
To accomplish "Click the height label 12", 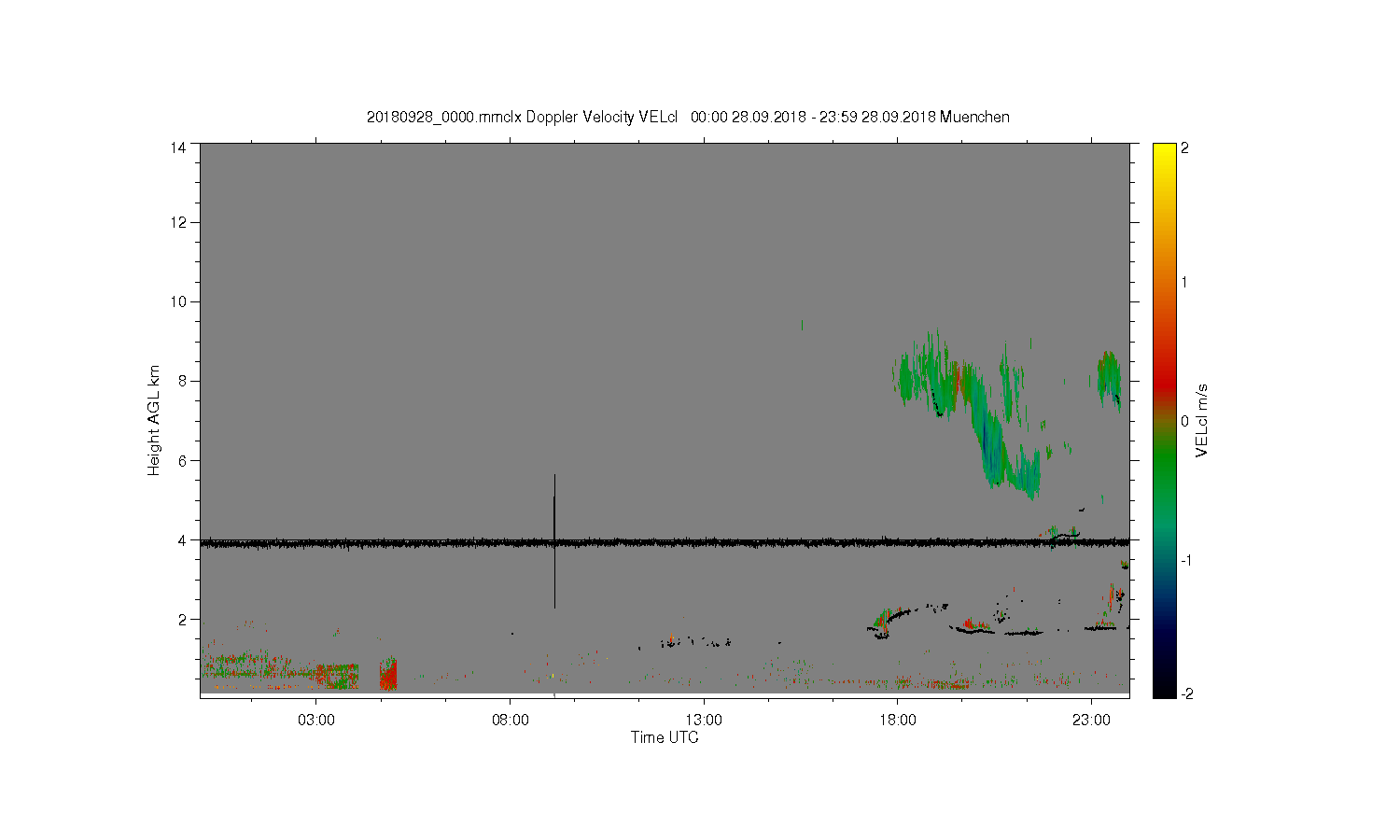I will tap(178, 222).
